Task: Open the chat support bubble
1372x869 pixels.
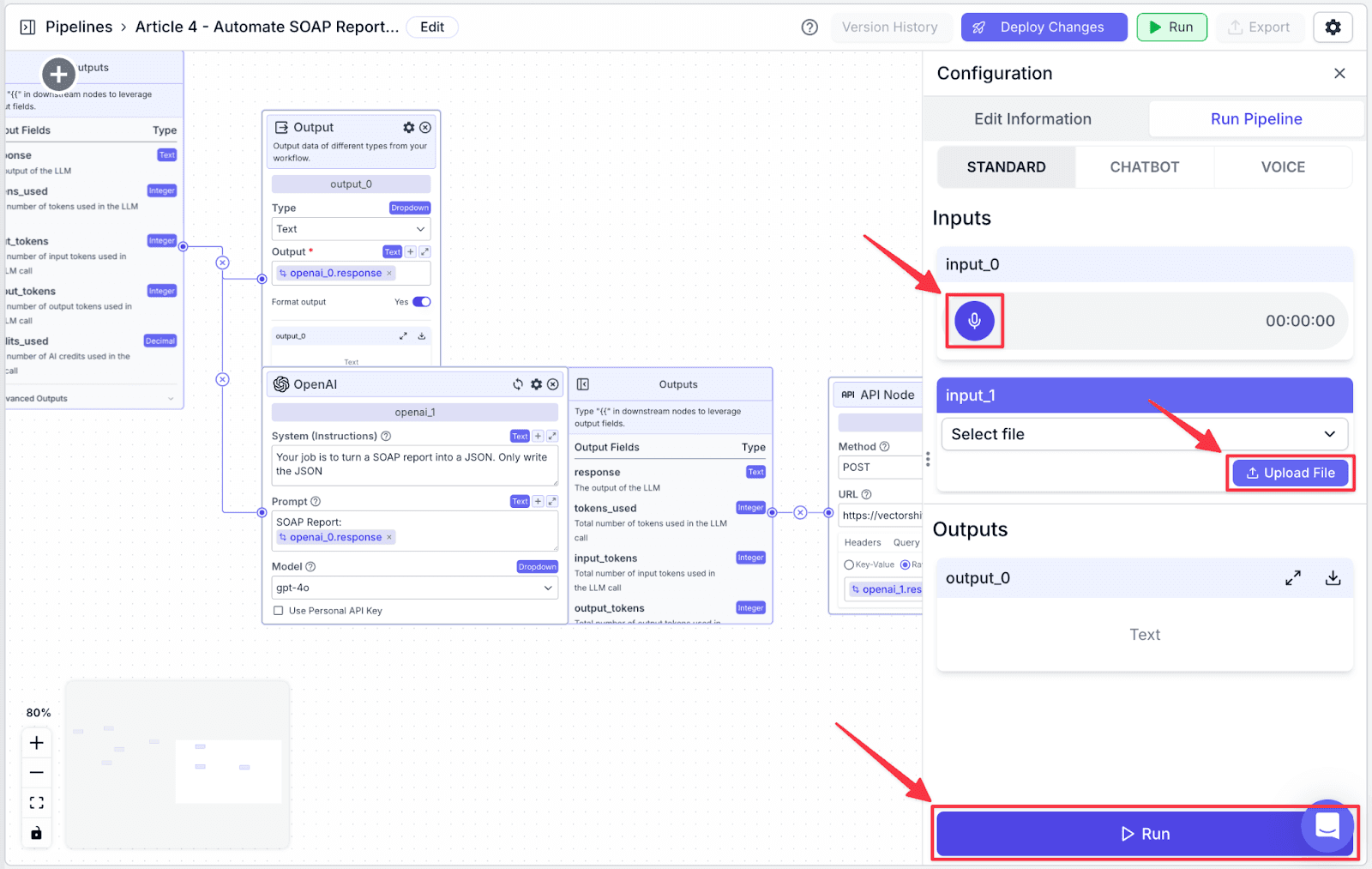Action: pyautogui.click(x=1327, y=826)
